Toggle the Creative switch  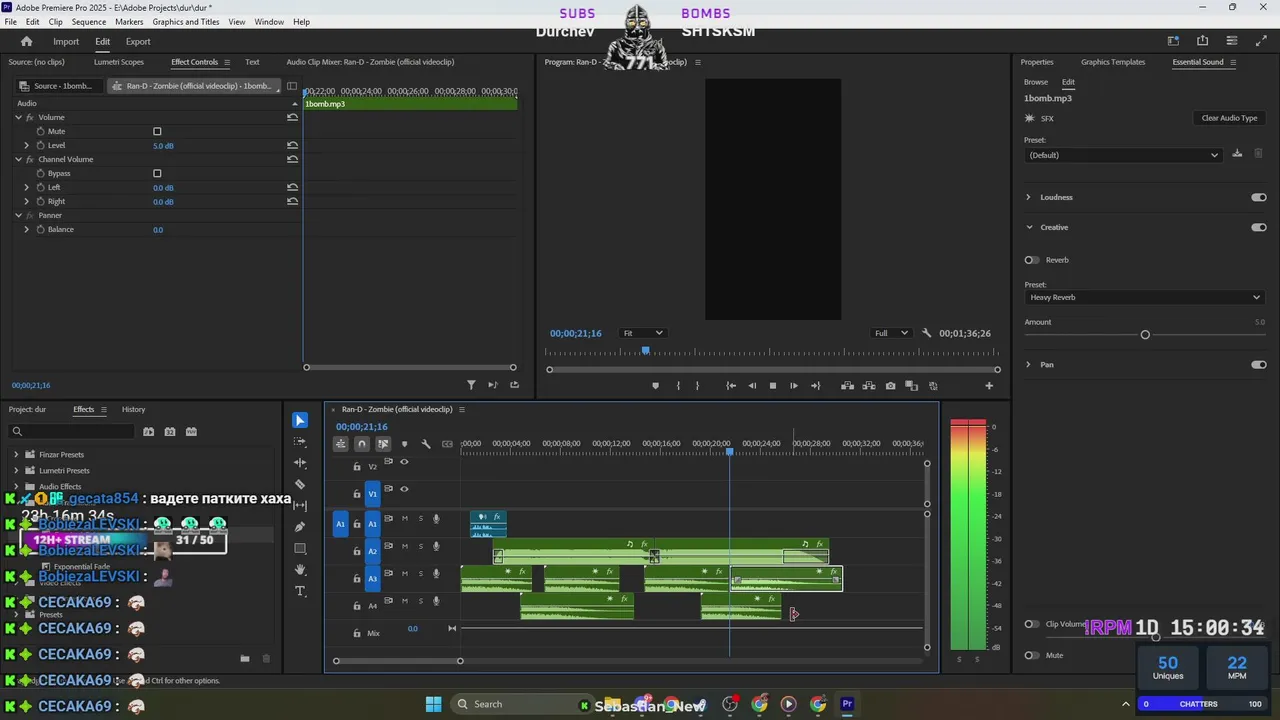click(1259, 227)
